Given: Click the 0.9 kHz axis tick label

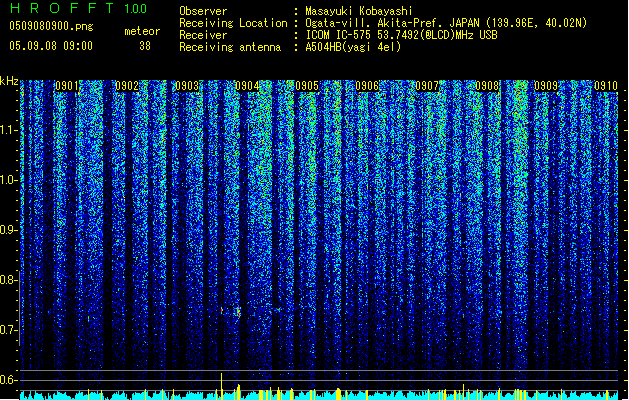Looking at the screenshot, I should point(8,230).
